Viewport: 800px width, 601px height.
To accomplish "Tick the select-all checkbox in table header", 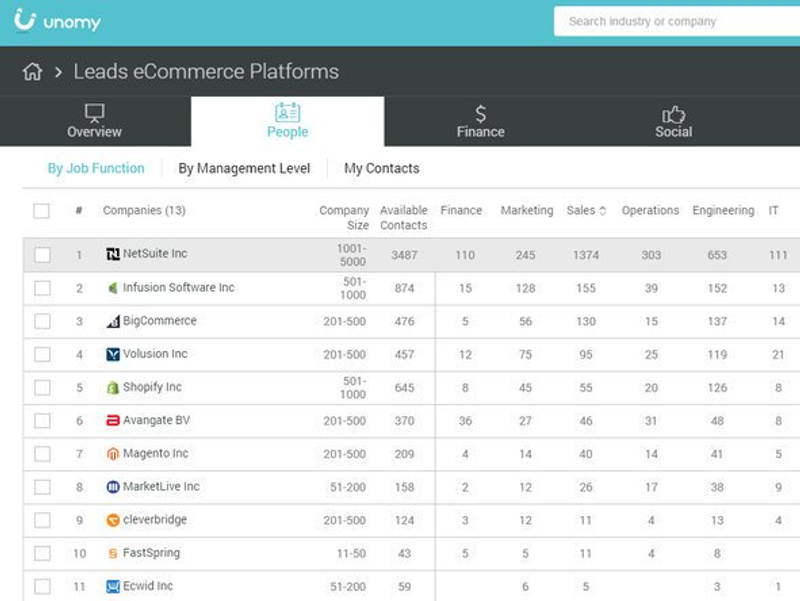I will [41, 211].
